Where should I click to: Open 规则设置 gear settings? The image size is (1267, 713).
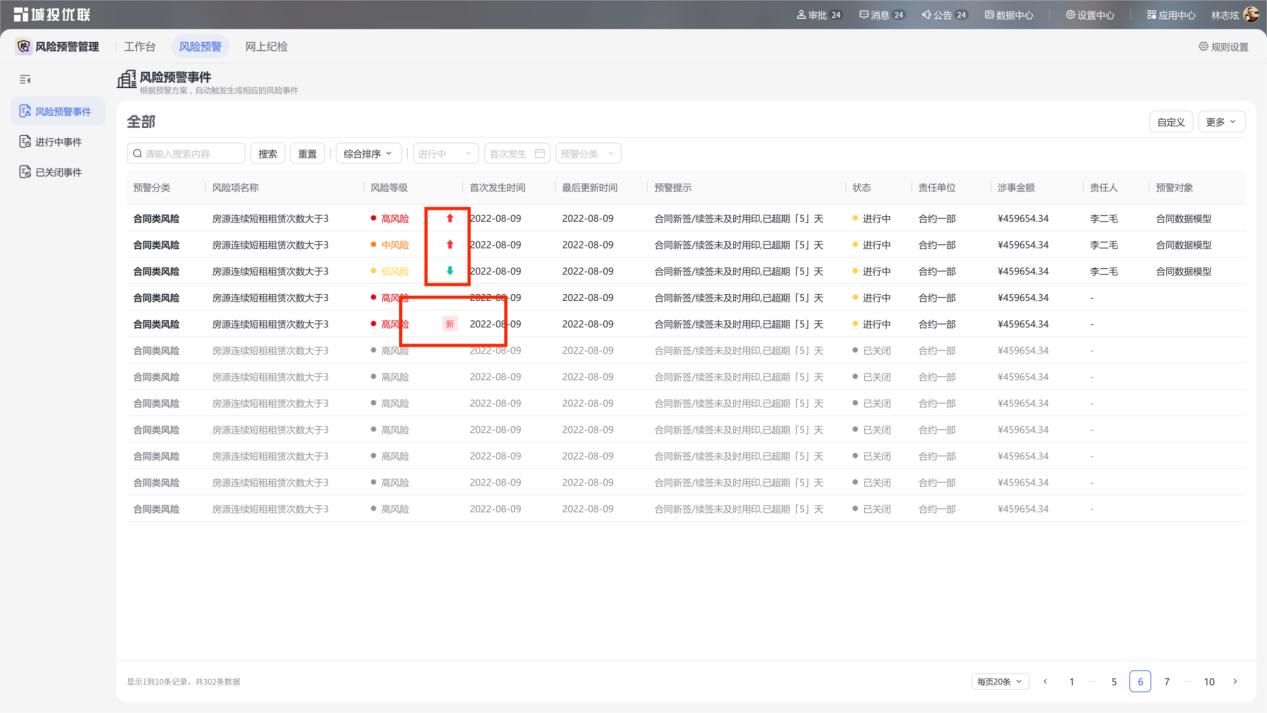click(1224, 47)
